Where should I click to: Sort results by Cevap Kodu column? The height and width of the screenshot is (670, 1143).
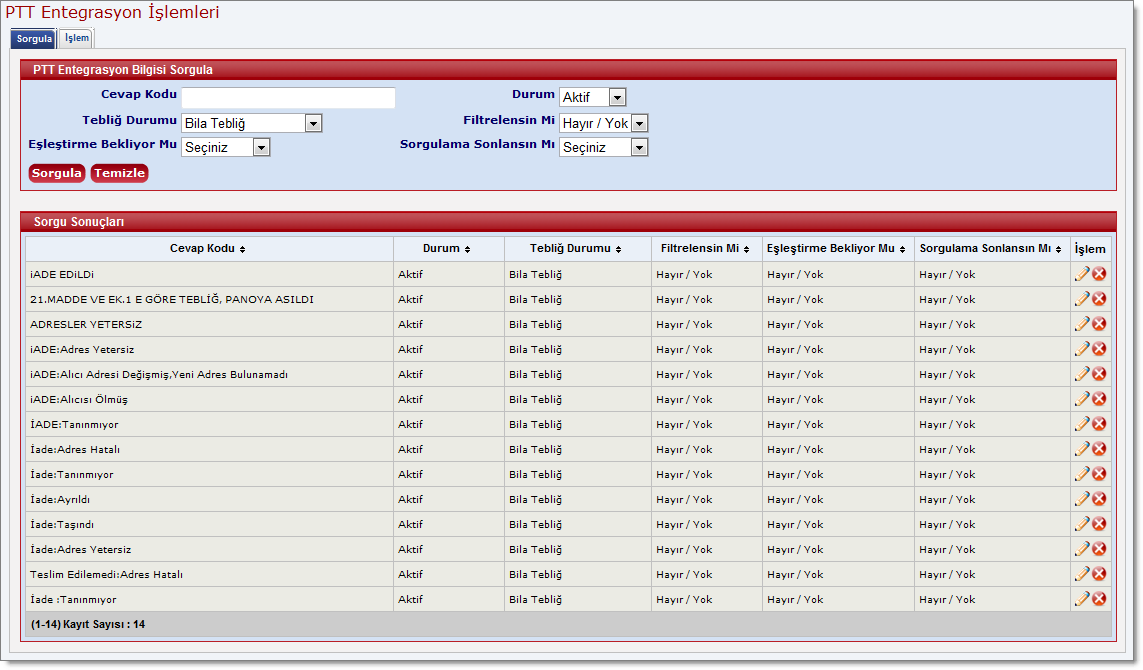point(208,249)
